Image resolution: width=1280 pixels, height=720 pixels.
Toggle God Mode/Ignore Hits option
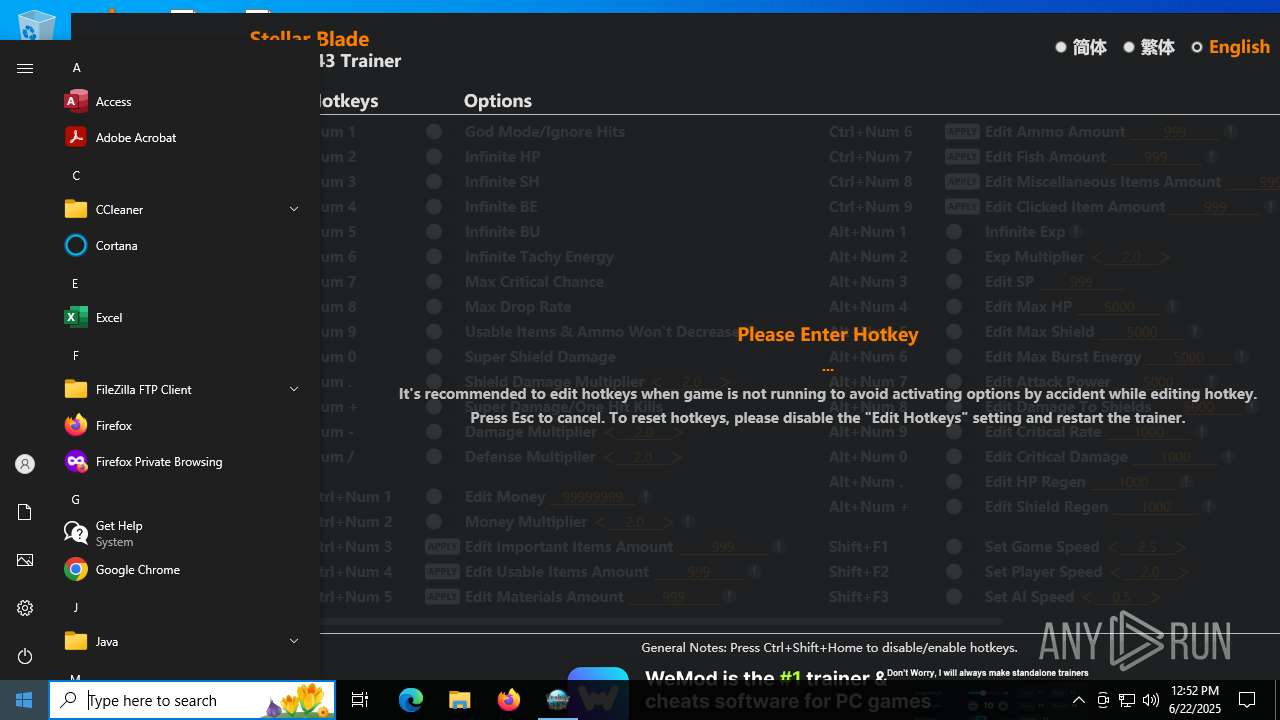(x=434, y=131)
